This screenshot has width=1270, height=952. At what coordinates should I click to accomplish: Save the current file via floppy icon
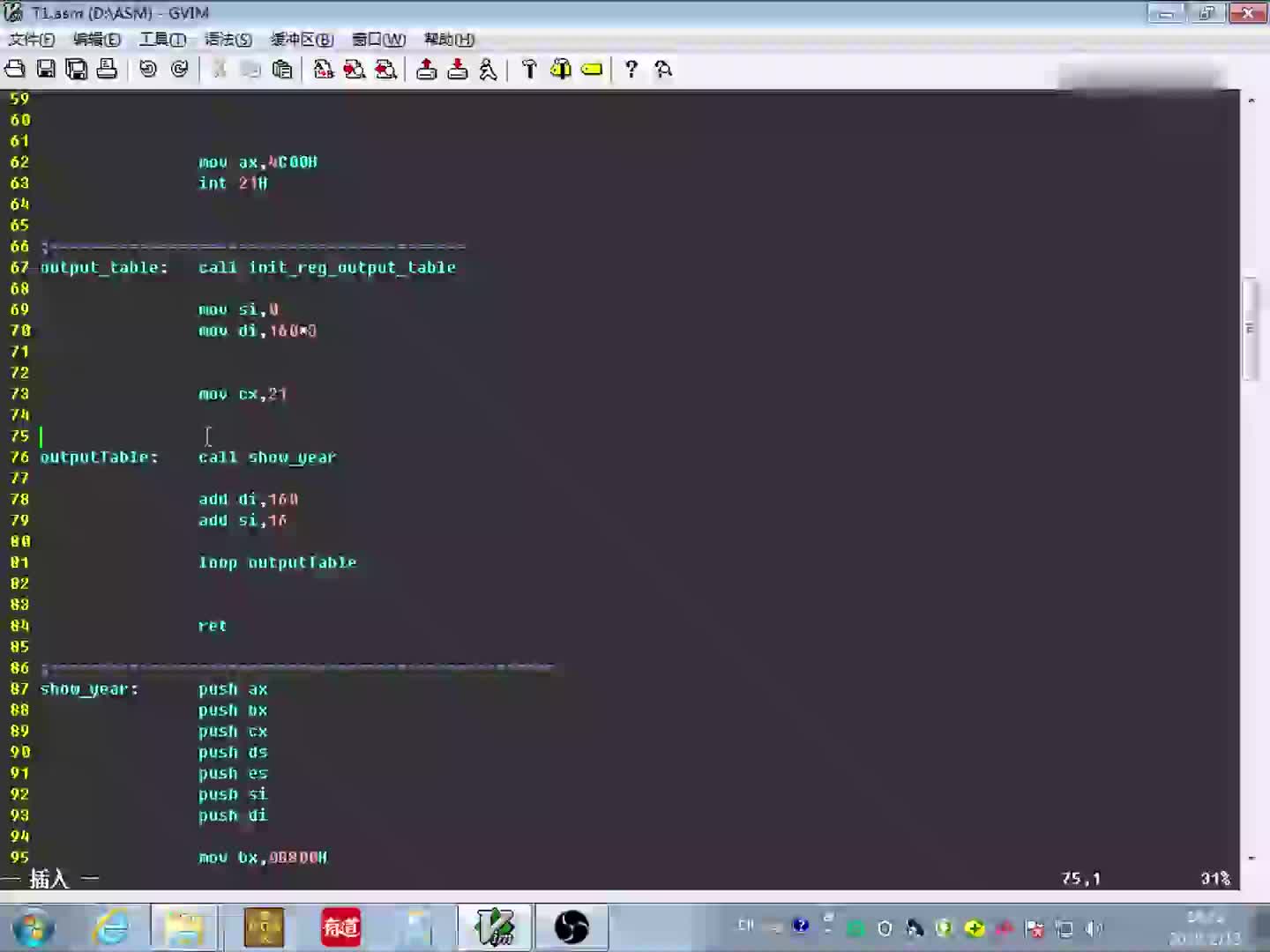[x=46, y=69]
